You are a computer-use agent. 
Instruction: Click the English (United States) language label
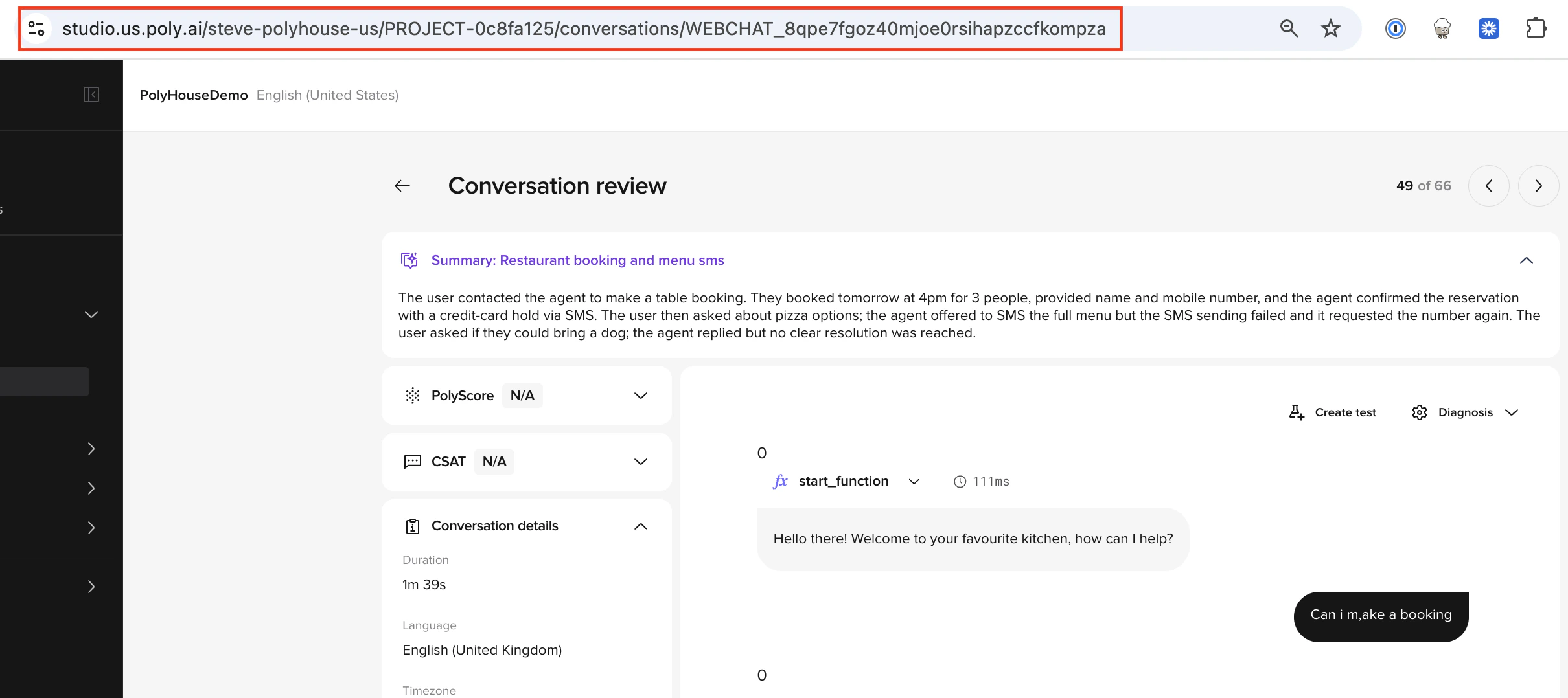coord(327,95)
